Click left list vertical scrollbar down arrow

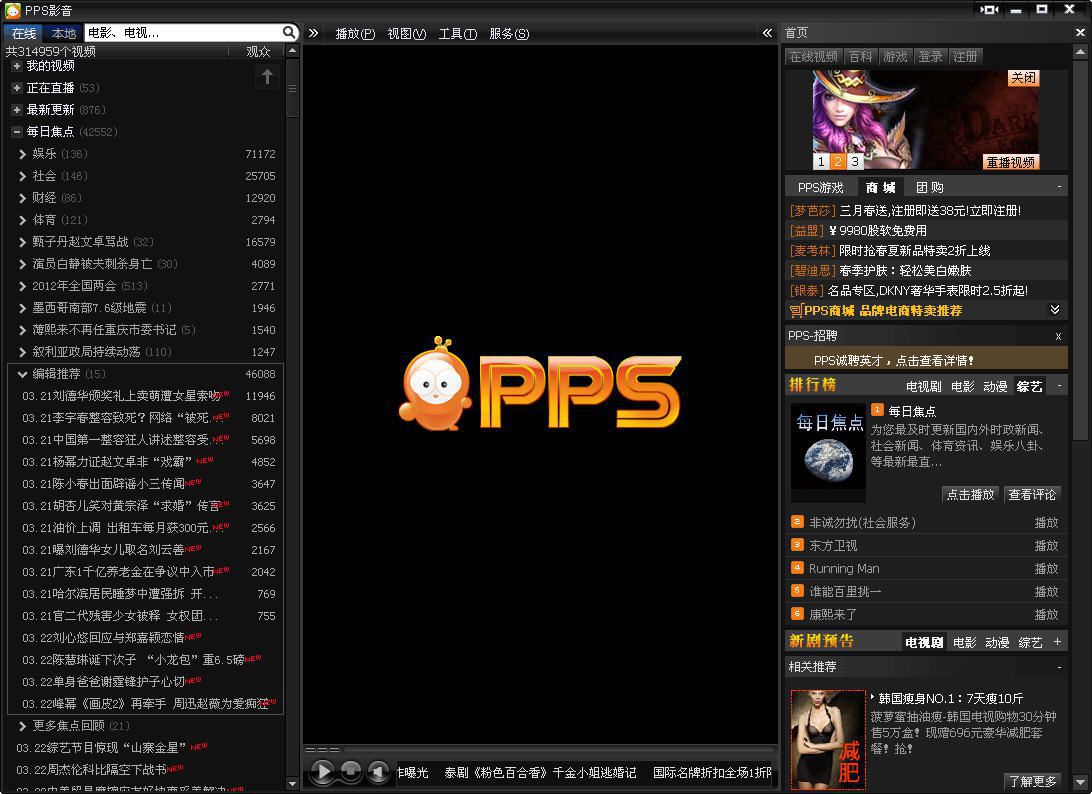coord(292,784)
